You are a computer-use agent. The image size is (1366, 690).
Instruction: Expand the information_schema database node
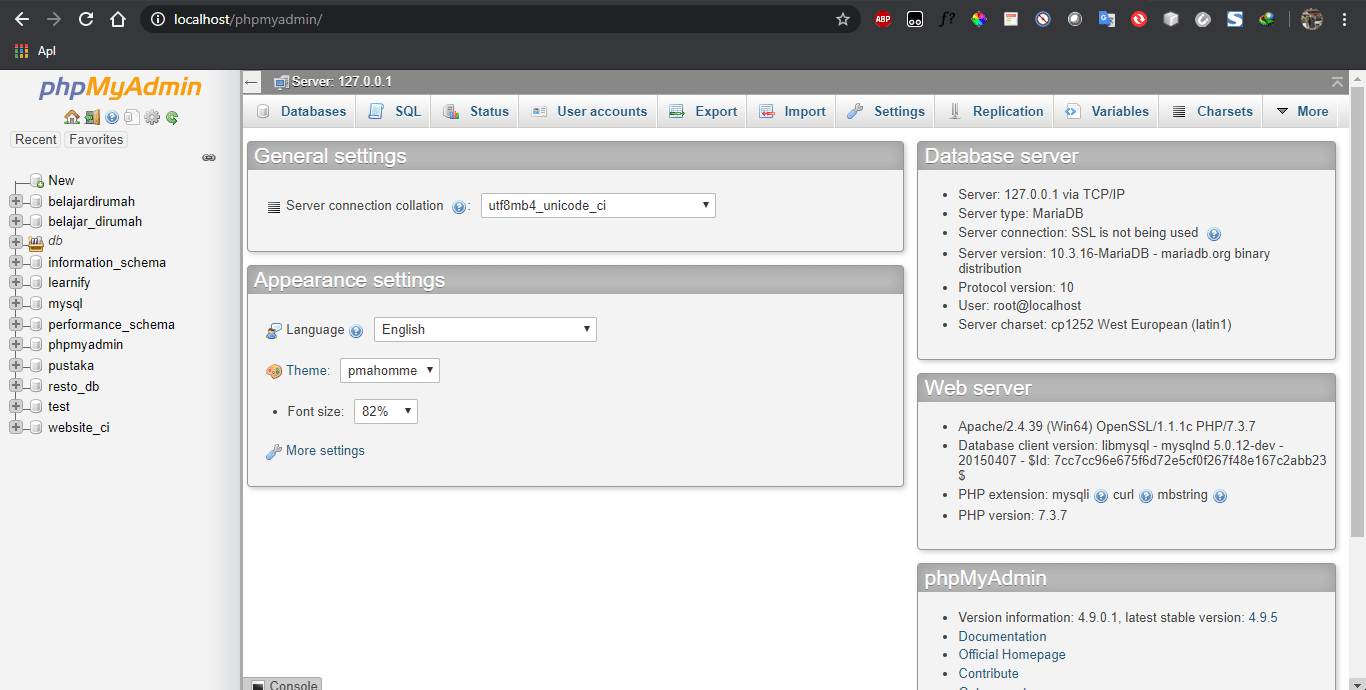(15, 262)
